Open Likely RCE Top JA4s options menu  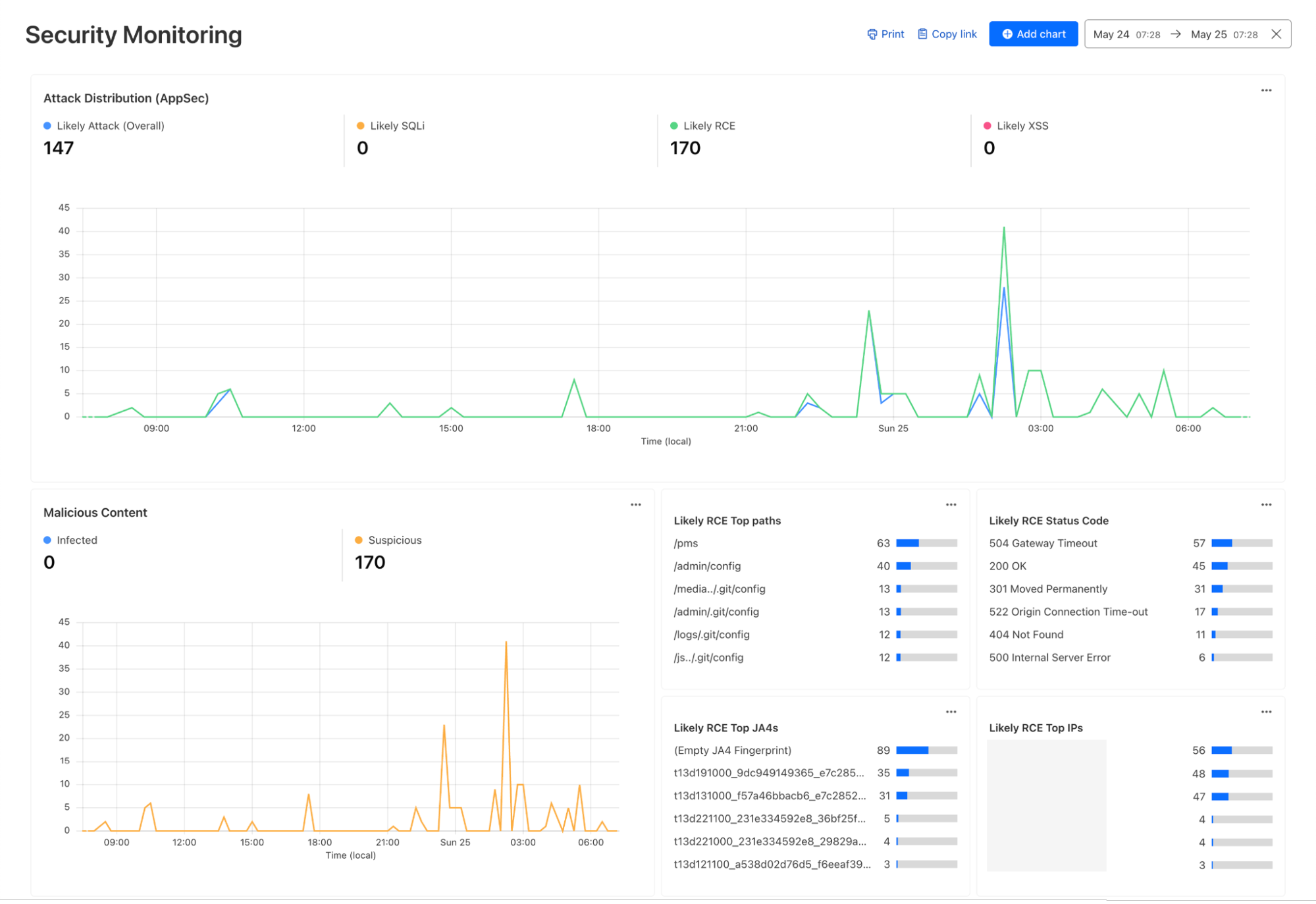tap(951, 712)
